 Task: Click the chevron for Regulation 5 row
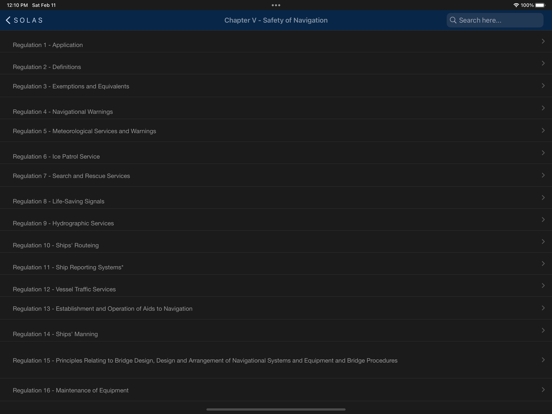tap(543, 130)
